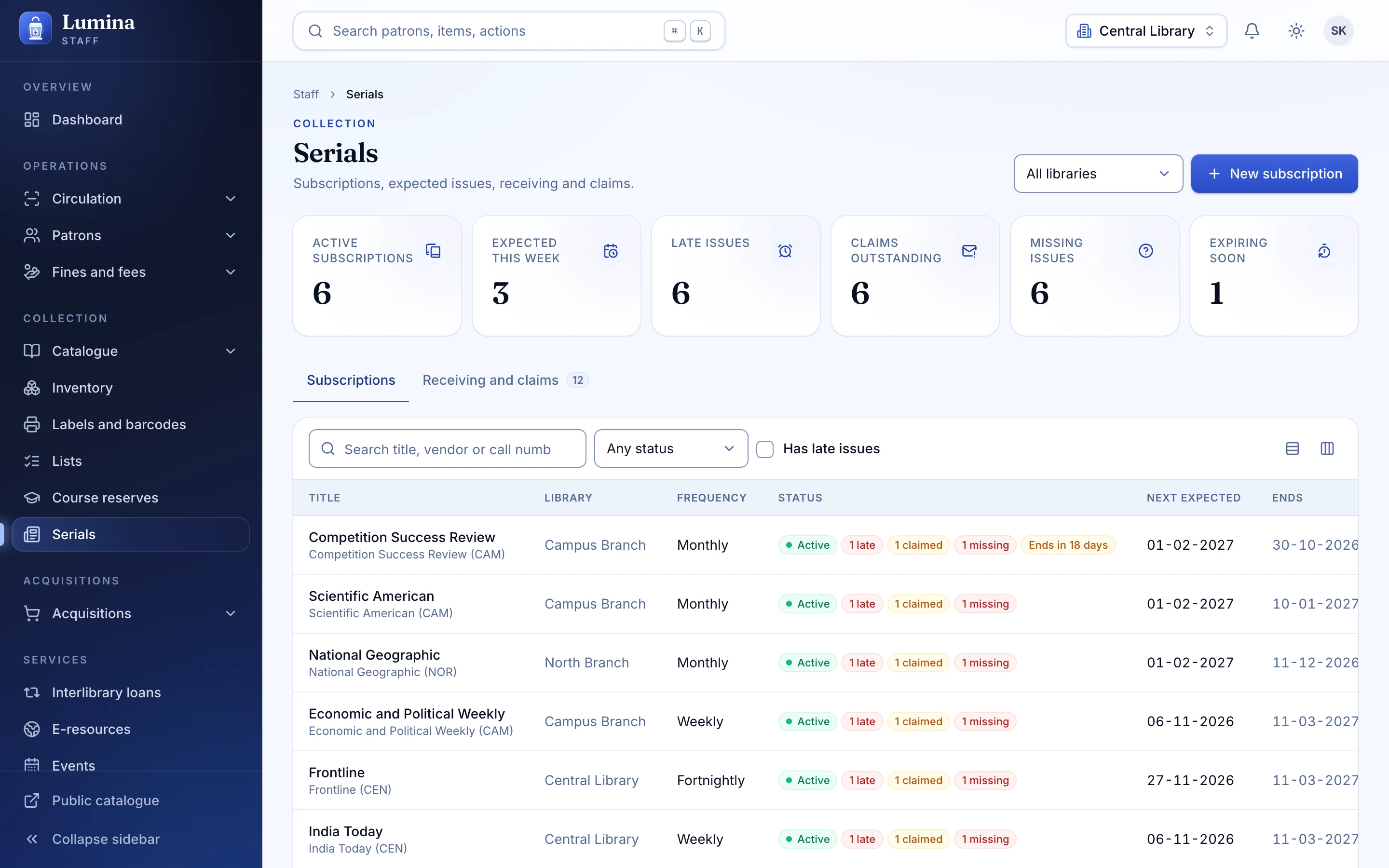Open the Central Library branch switcher

pyautogui.click(x=1145, y=31)
